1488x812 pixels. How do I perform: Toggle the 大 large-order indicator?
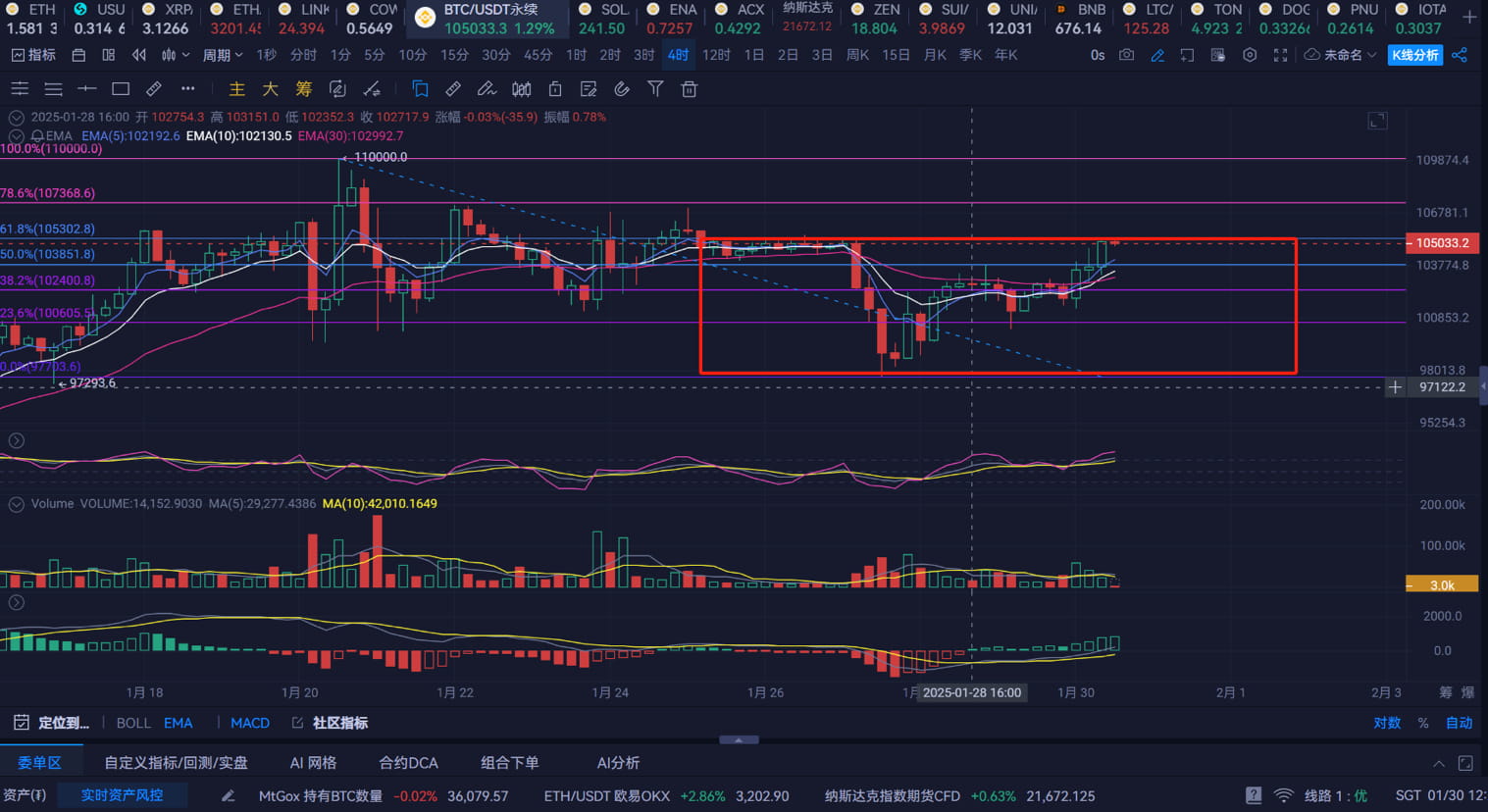(x=270, y=89)
